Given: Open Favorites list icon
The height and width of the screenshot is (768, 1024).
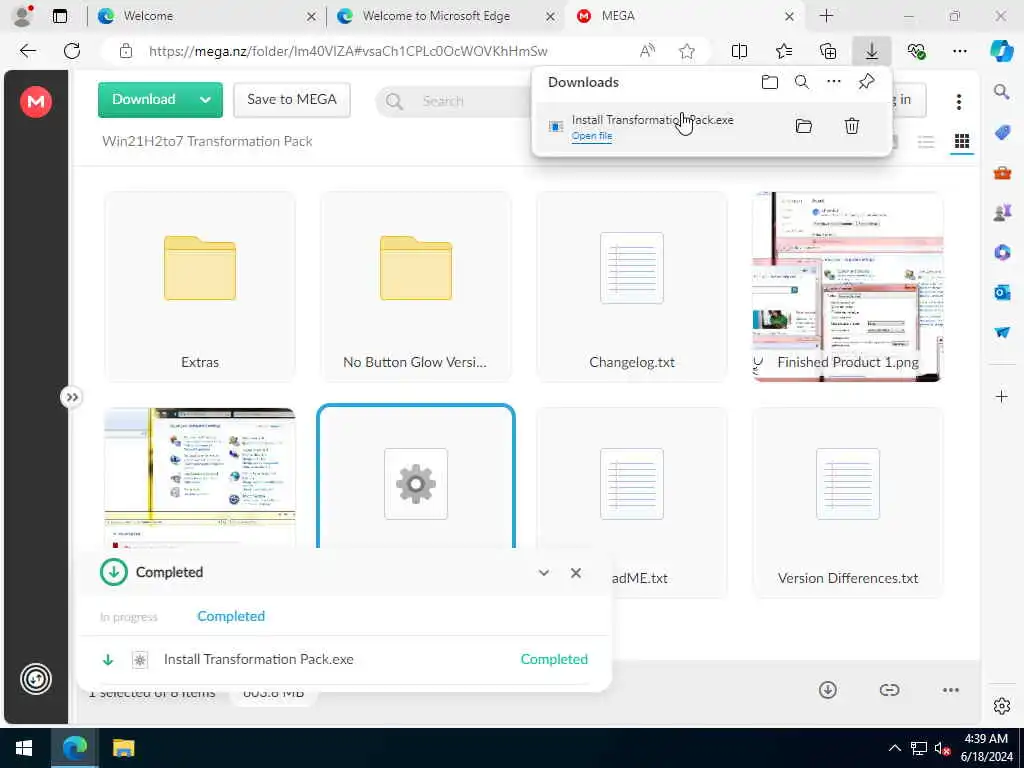Looking at the screenshot, I should 784,51.
